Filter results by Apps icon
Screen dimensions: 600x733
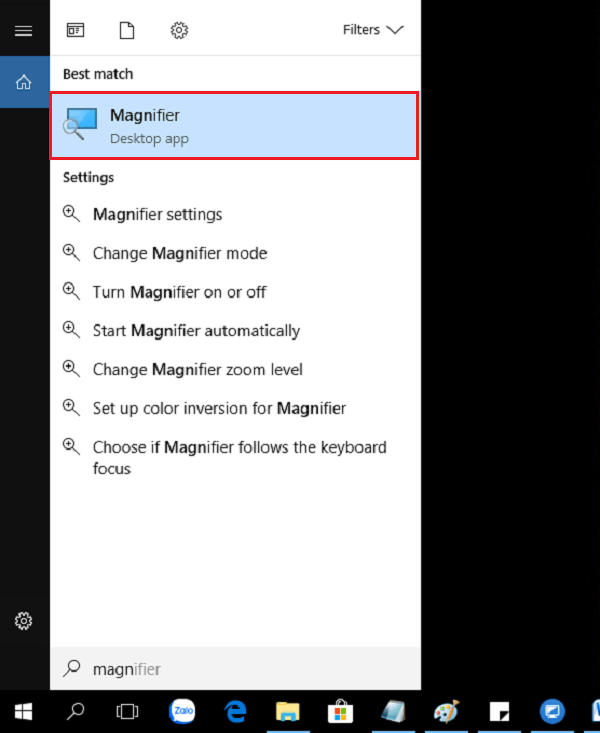coord(76,30)
